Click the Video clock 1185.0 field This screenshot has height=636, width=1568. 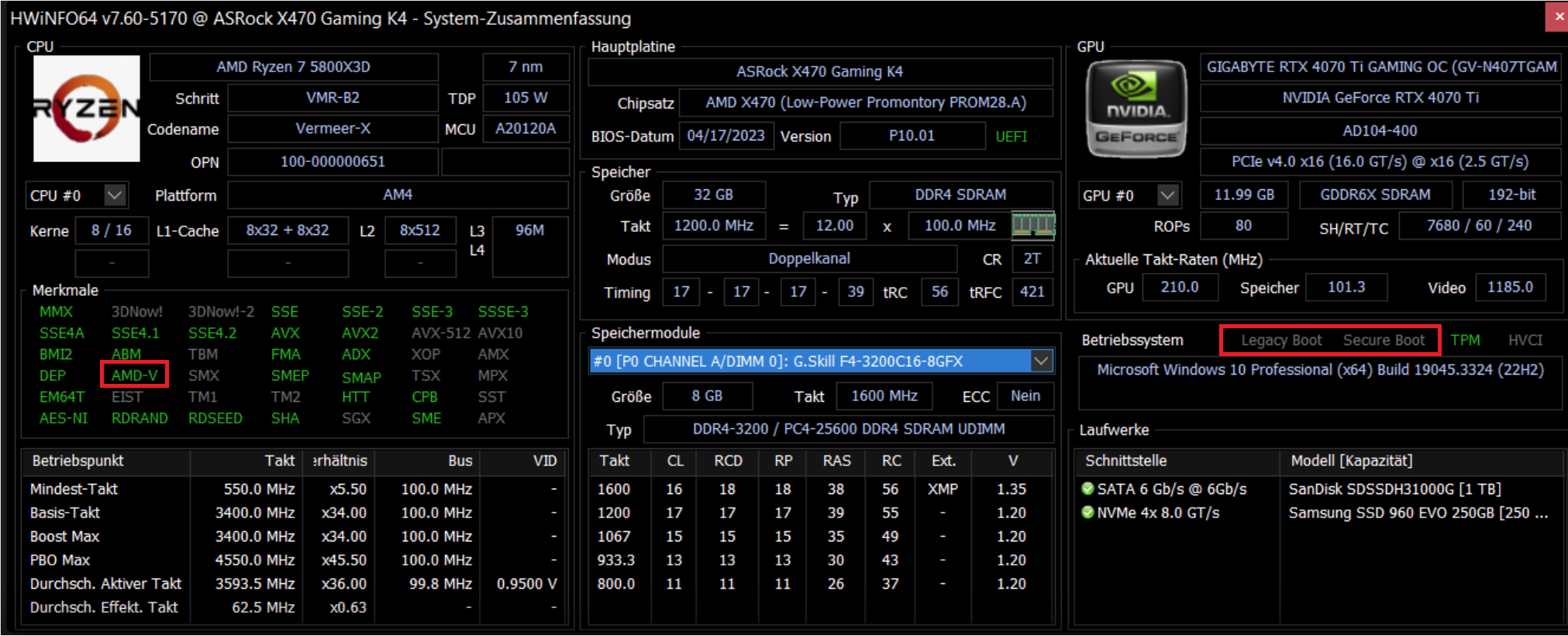(x=1510, y=287)
